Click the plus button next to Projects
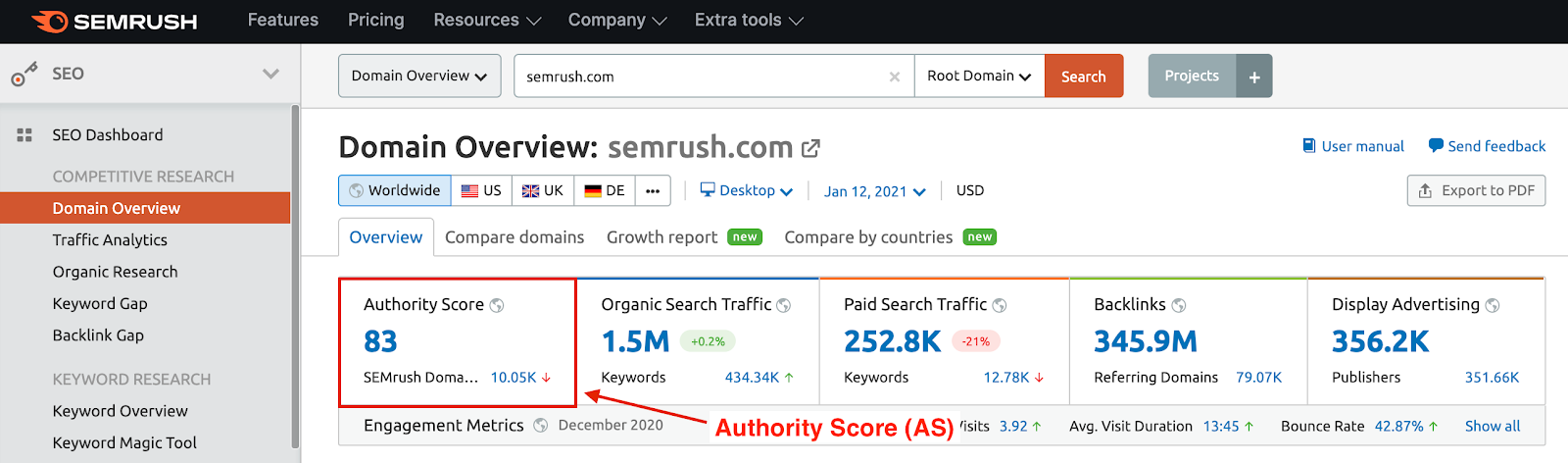The width and height of the screenshot is (1568, 463). tap(1254, 77)
